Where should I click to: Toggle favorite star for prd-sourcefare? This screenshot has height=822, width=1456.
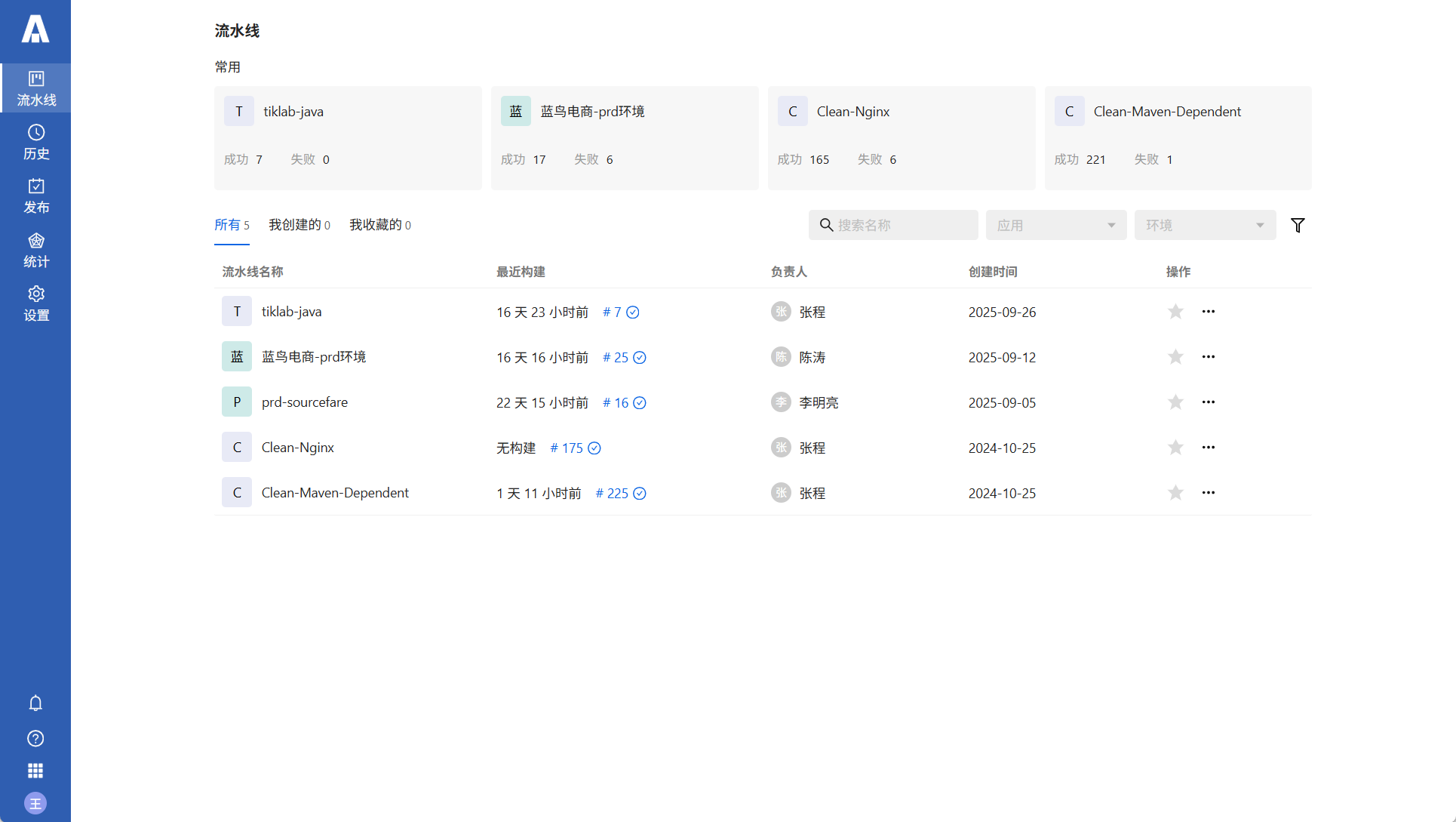(x=1175, y=402)
